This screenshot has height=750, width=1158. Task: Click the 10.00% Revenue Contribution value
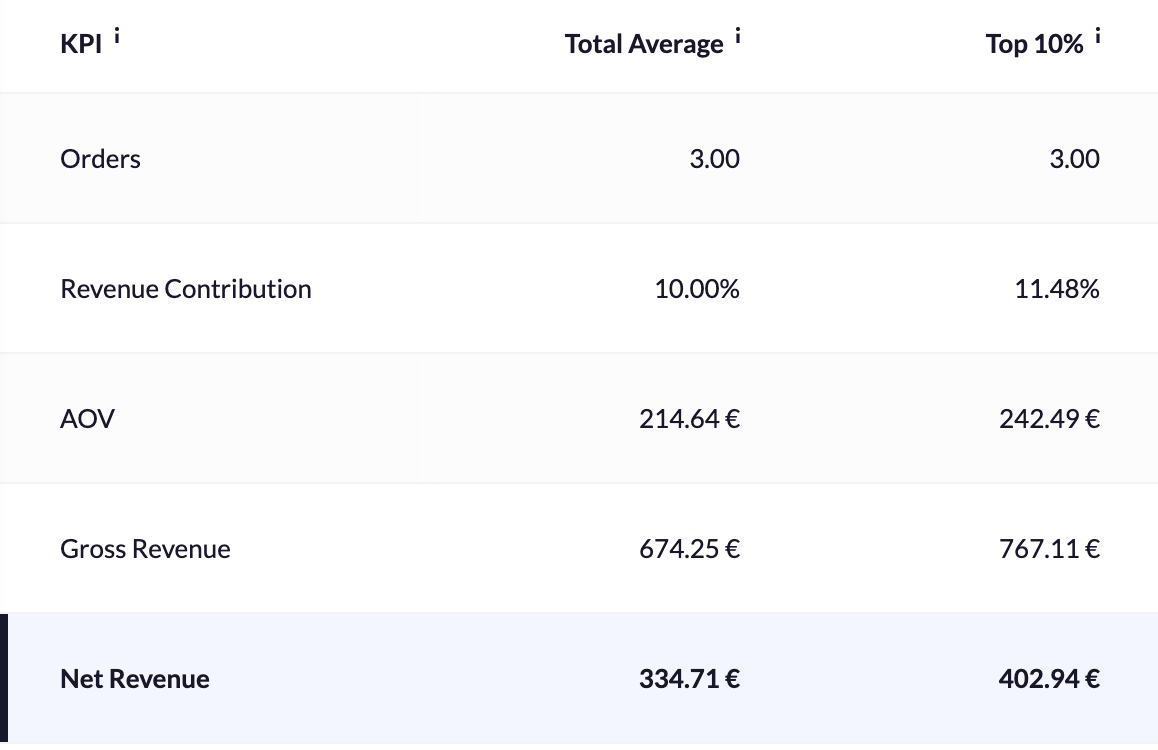pos(697,289)
